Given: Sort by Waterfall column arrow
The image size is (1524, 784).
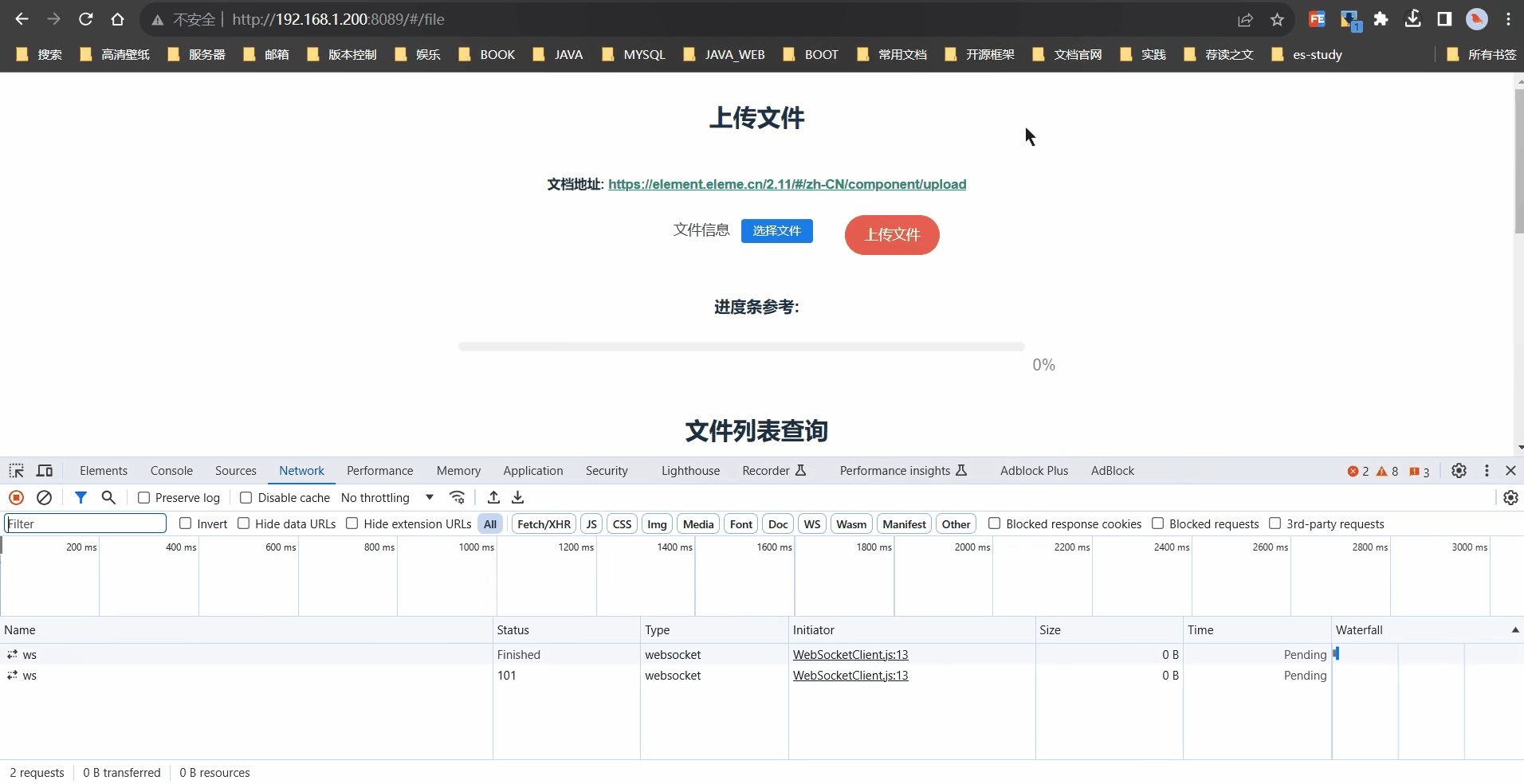Looking at the screenshot, I should click(x=1515, y=630).
